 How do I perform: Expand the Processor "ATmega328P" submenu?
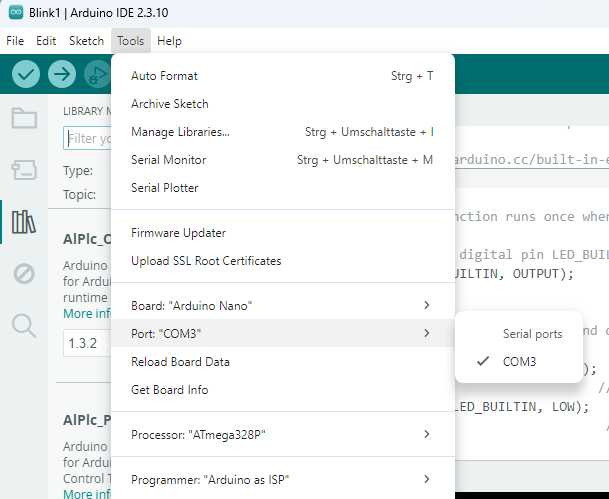[283, 435]
